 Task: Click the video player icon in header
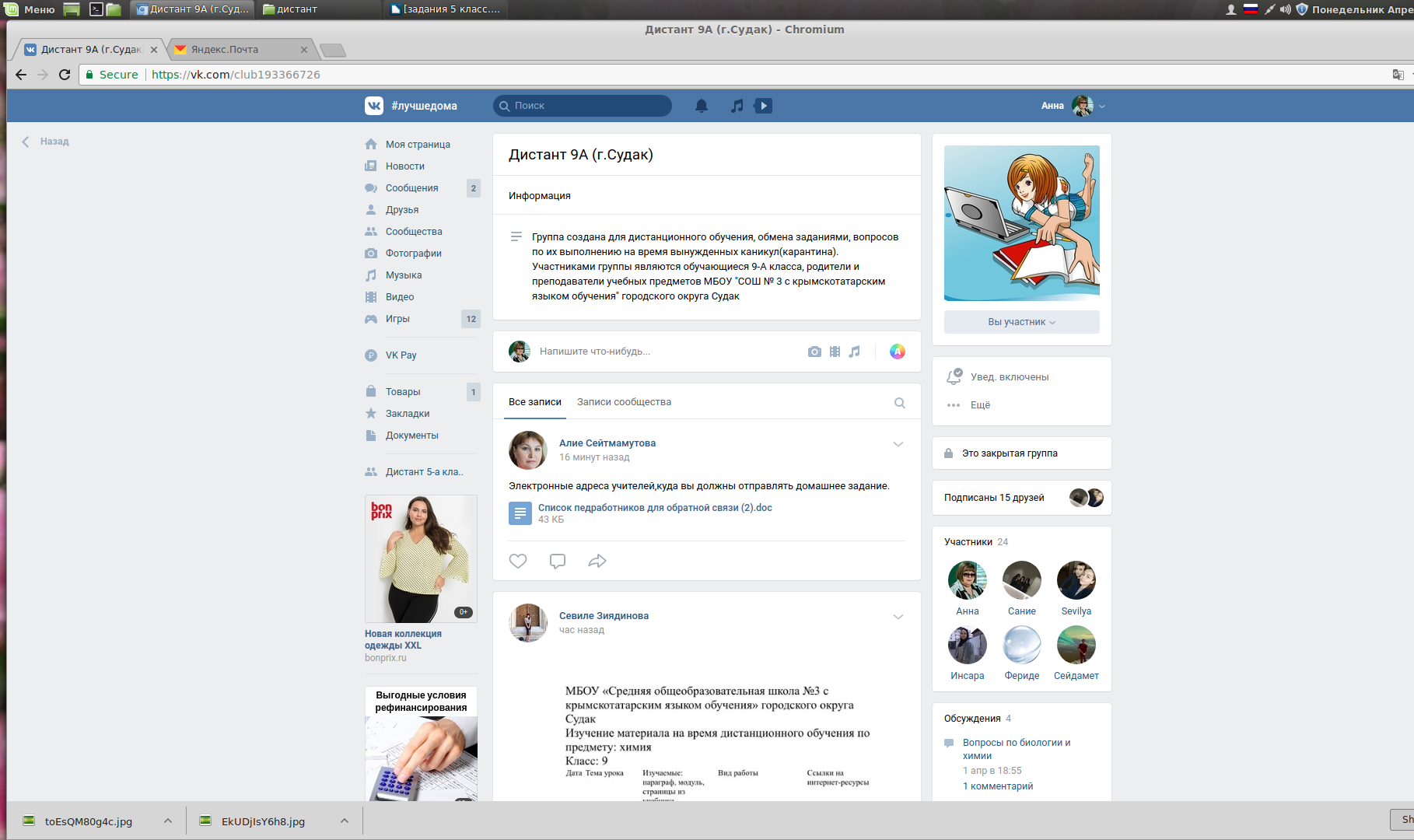click(x=763, y=106)
